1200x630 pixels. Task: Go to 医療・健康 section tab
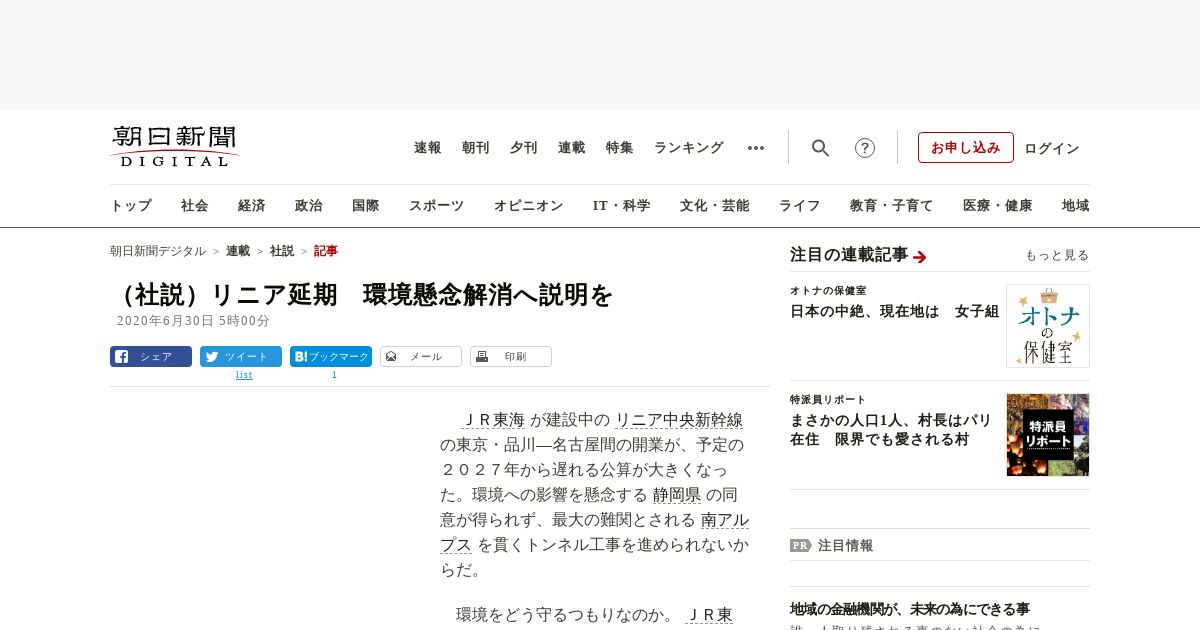point(998,206)
